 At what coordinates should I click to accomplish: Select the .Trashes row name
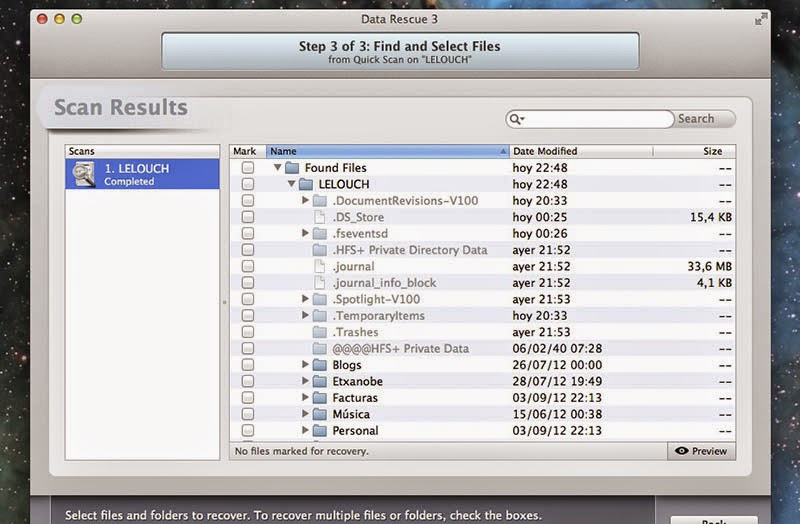click(x=356, y=332)
